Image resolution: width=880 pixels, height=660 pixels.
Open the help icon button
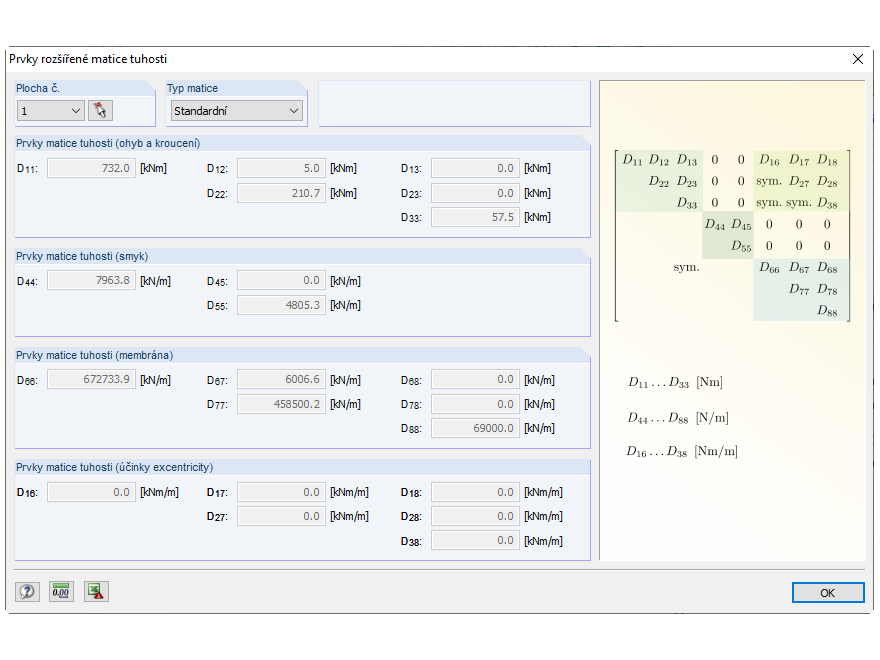tap(27, 592)
